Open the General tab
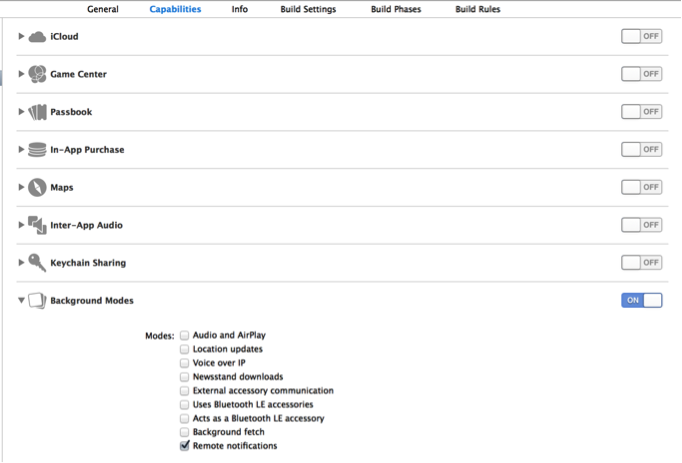 [x=102, y=9]
